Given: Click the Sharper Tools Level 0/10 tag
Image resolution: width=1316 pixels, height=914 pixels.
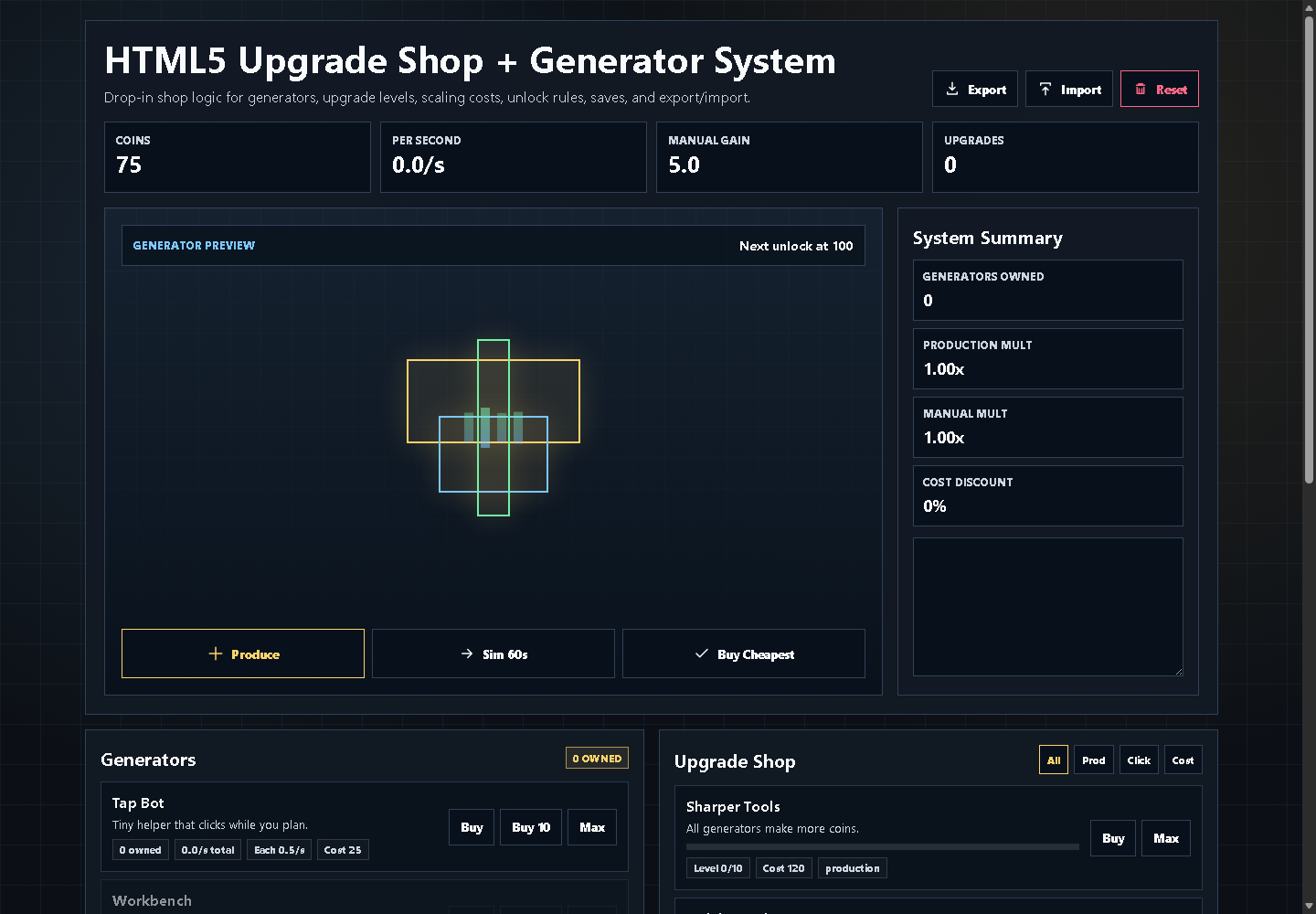Looking at the screenshot, I should tap(718, 868).
